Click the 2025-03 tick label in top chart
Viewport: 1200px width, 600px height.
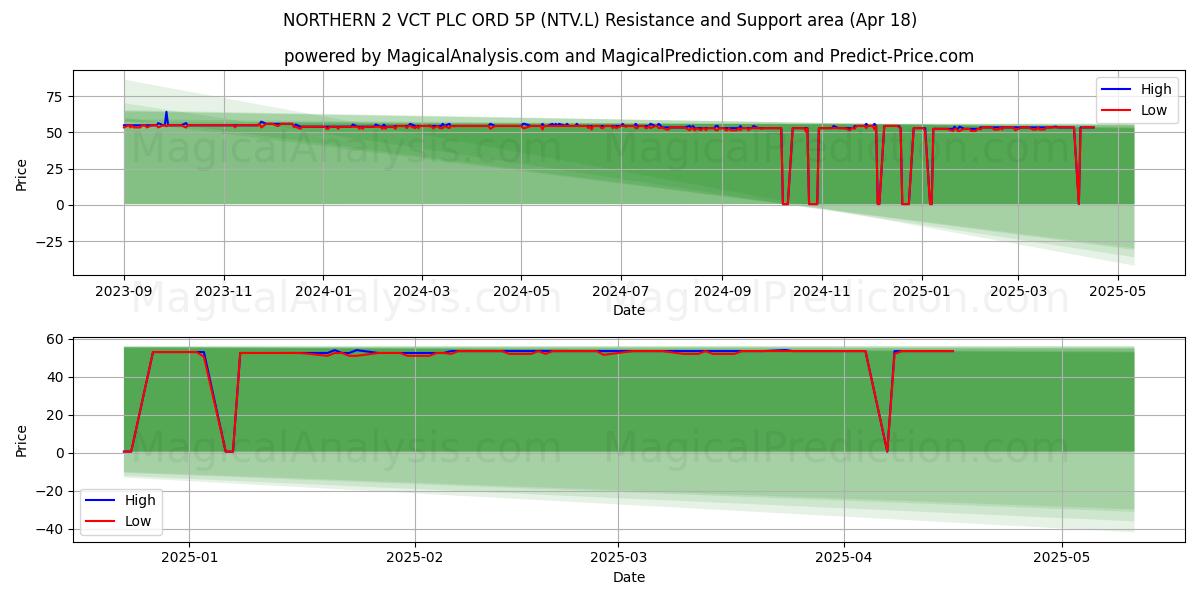pyautogui.click(x=1018, y=292)
